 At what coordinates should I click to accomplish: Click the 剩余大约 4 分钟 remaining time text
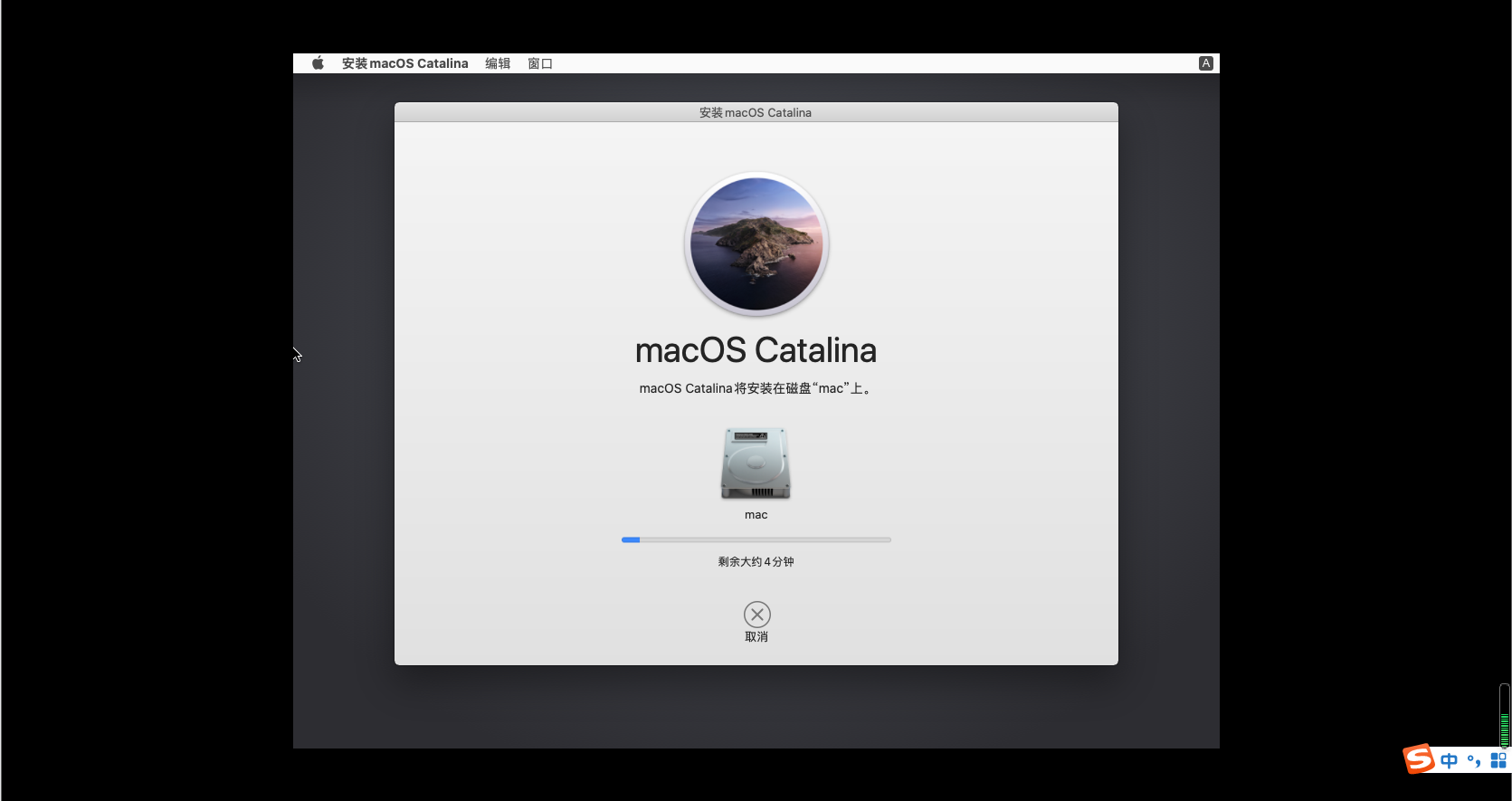(756, 562)
